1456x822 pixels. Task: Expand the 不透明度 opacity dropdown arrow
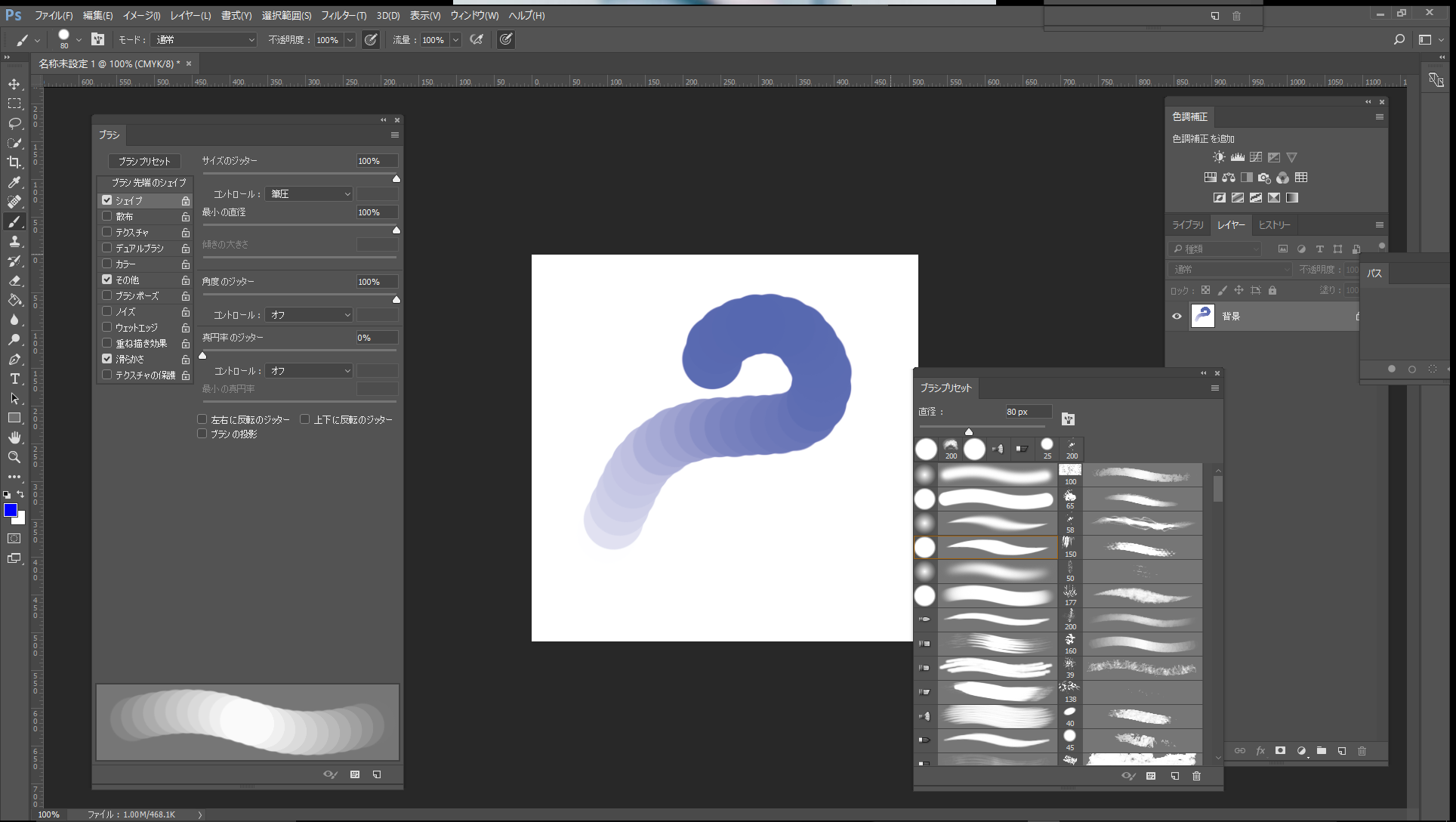tap(350, 40)
